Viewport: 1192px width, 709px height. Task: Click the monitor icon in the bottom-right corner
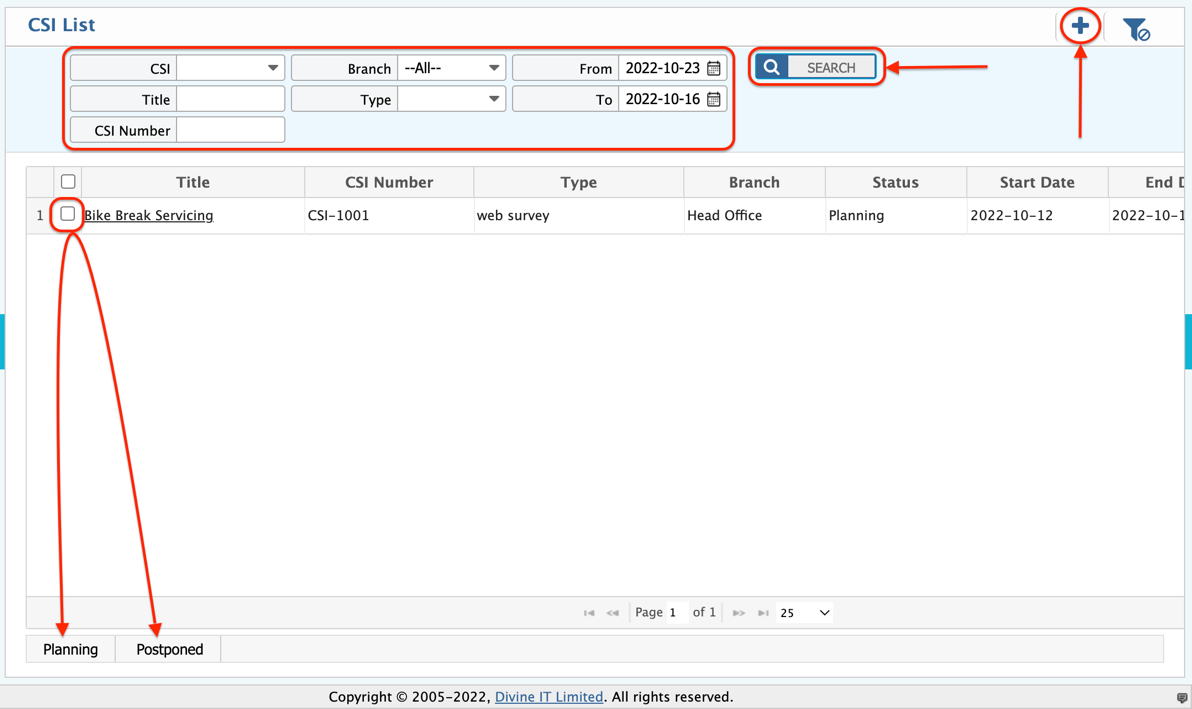click(1183, 697)
